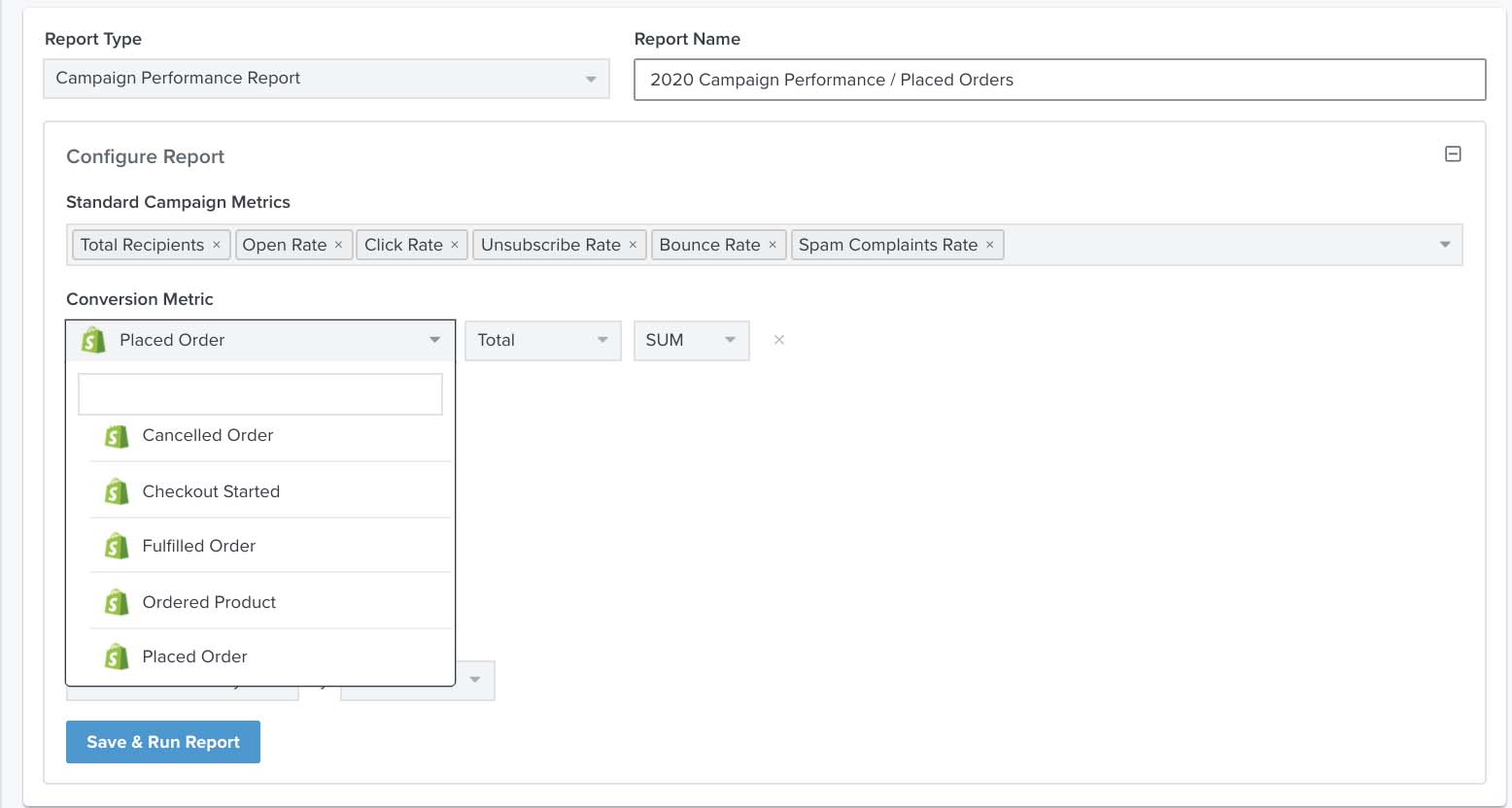This screenshot has width=1512, height=808.
Task: Remove the Open Rate metric tag
Action: pos(339,245)
